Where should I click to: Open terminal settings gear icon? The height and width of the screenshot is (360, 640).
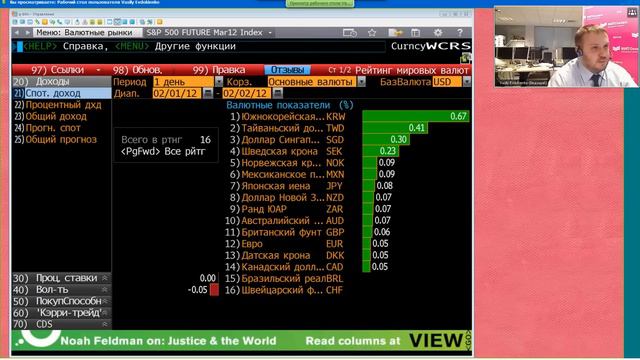(x=438, y=33)
